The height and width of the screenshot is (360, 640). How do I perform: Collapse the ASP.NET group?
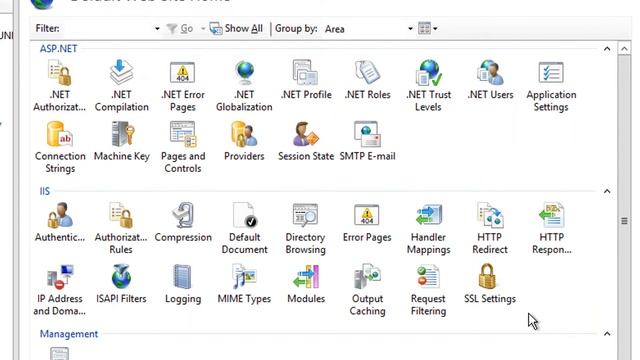(x=607, y=49)
